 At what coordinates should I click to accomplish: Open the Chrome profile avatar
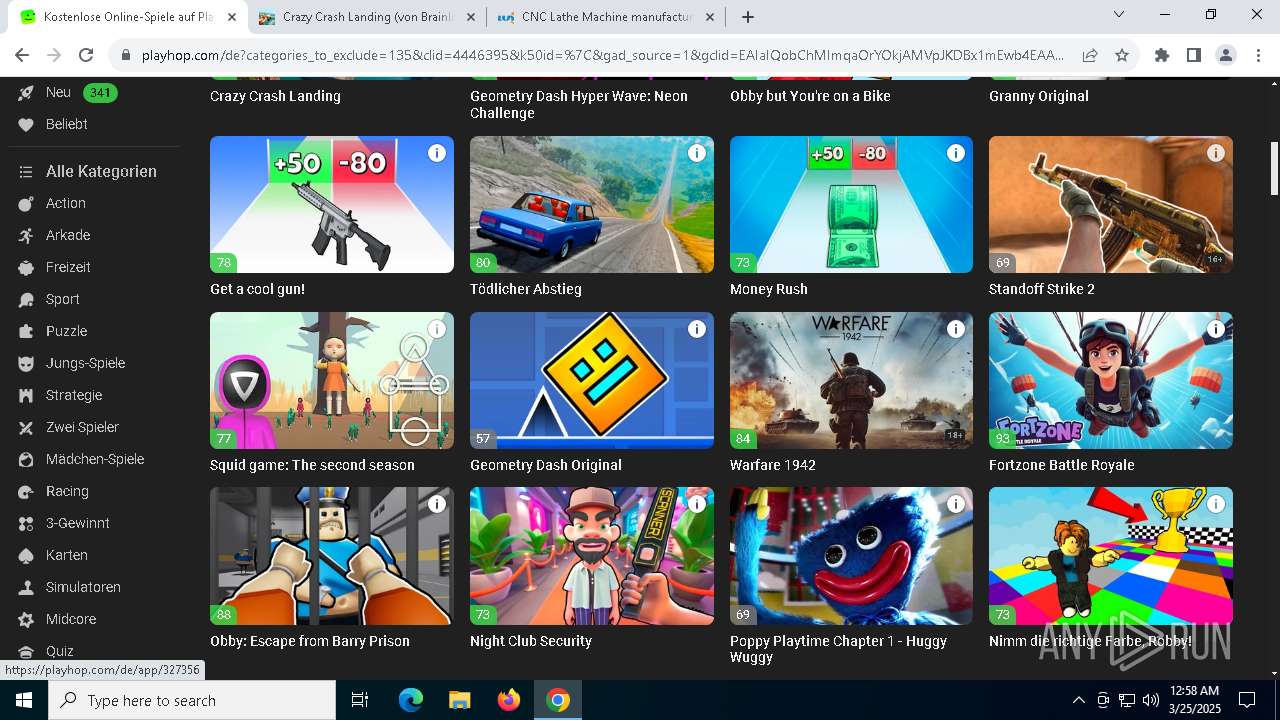coord(1226,55)
